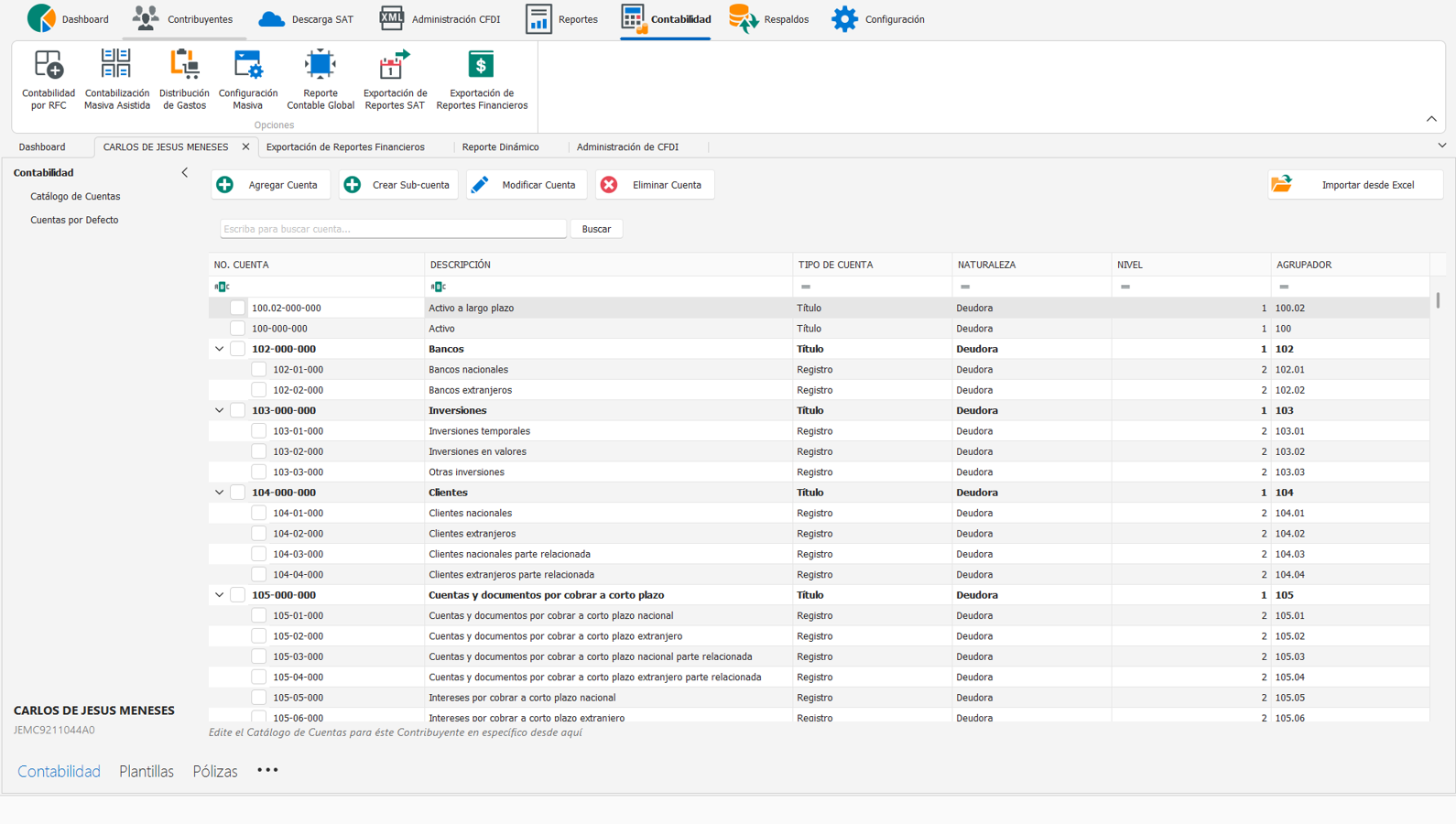Viewport: 1456px width, 824px height.
Task: Open the Descarga SAT menu
Action: (306, 19)
